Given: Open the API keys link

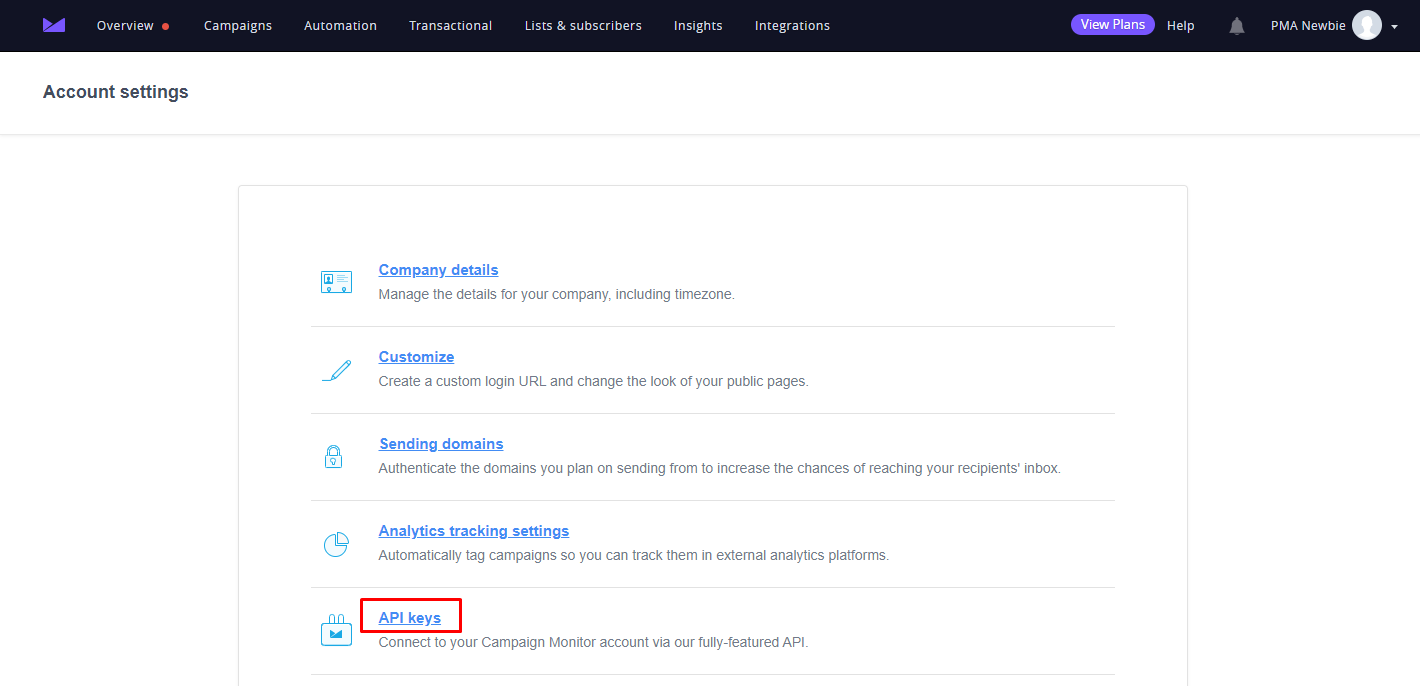Looking at the screenshot, I should 410,618.
